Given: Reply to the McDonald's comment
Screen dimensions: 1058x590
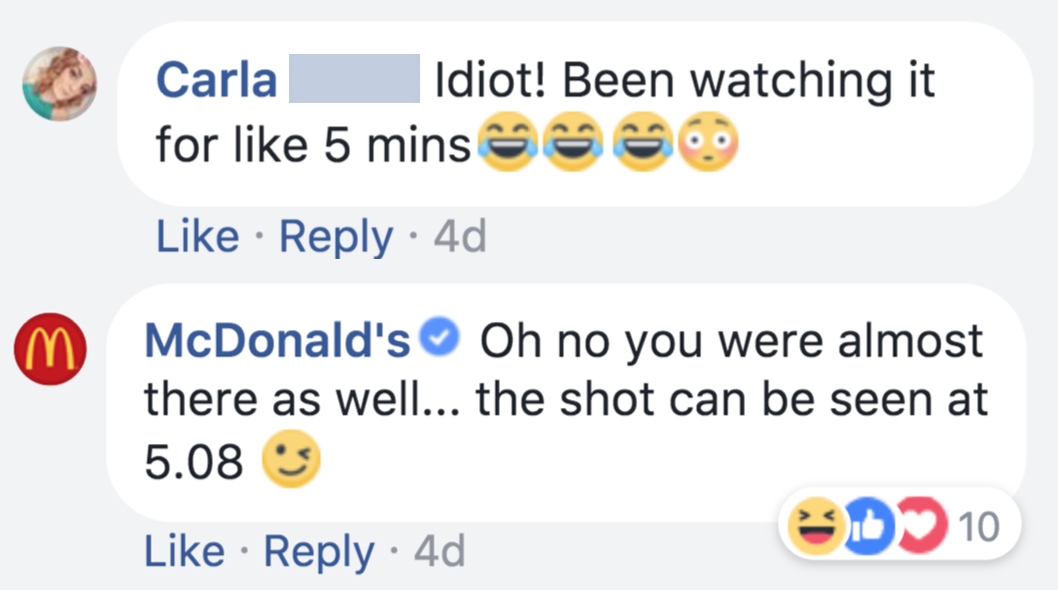Looking at the screenshot, I should 320,551.
